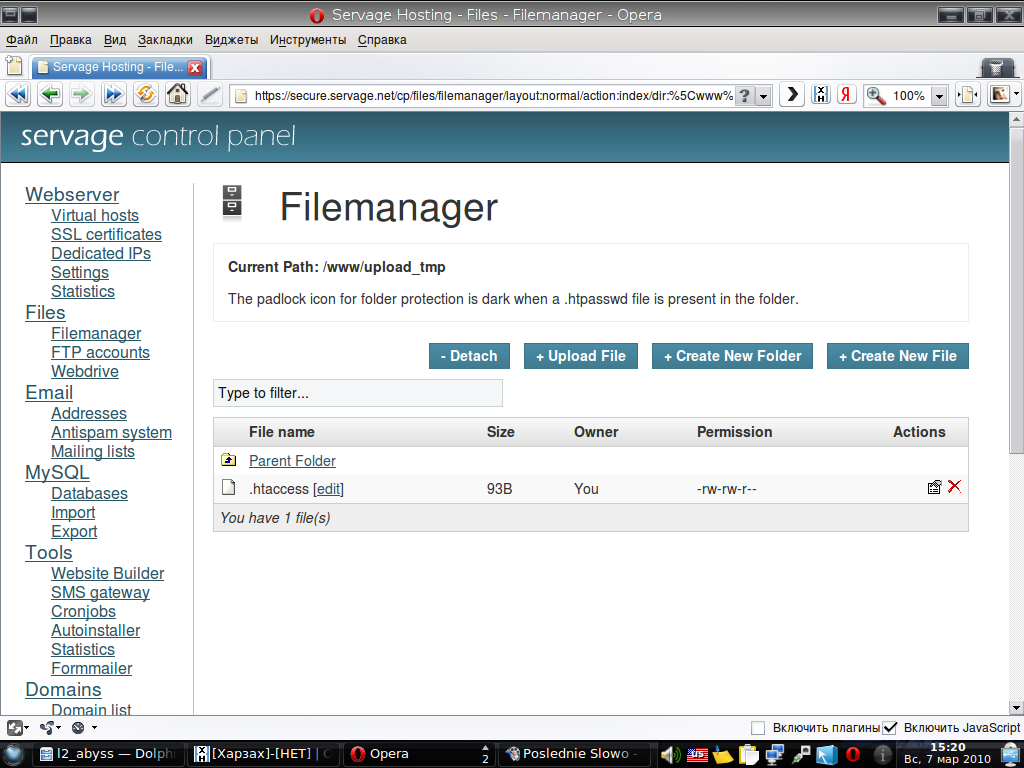Open the Вид menu
This screenshot has width=1024, height=768.
[x=115, y=40]
